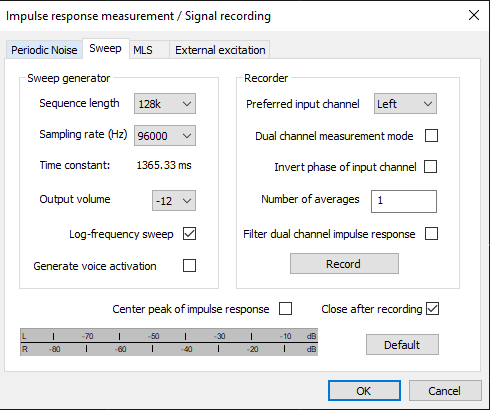This screenshot has width=490, height=410.
Task: Start measurement with Record button
Action: (344, 264)
